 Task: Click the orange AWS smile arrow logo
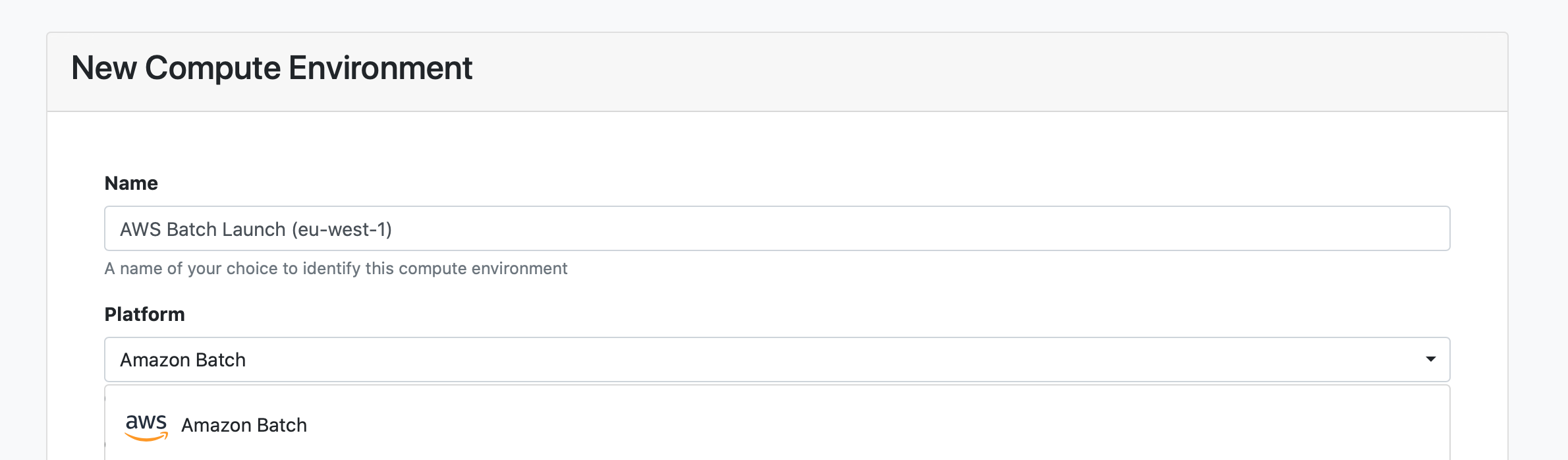(x=146, y=436)
